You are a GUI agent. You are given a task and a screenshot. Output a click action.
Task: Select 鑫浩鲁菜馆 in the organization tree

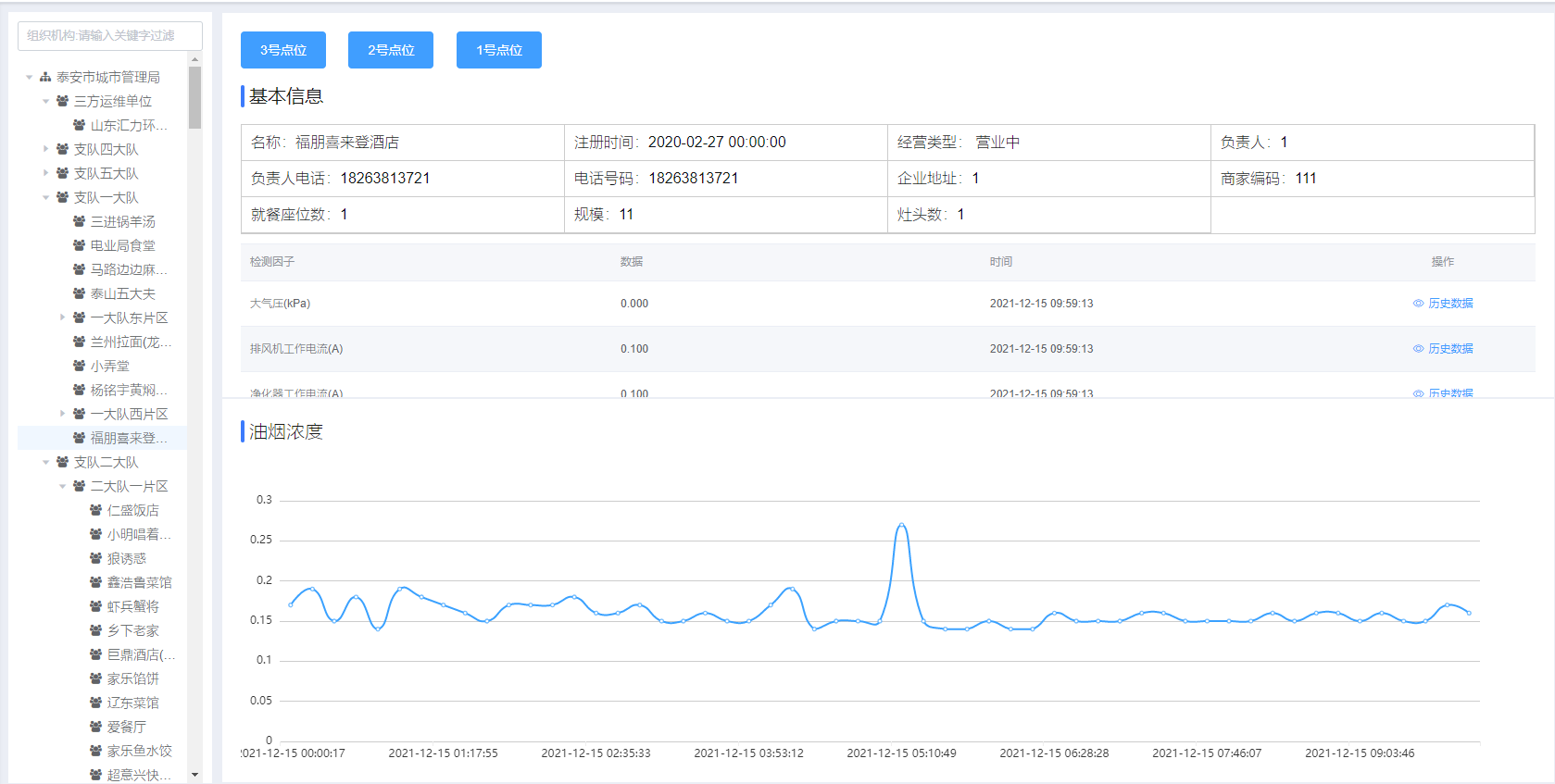click(139, 582)
